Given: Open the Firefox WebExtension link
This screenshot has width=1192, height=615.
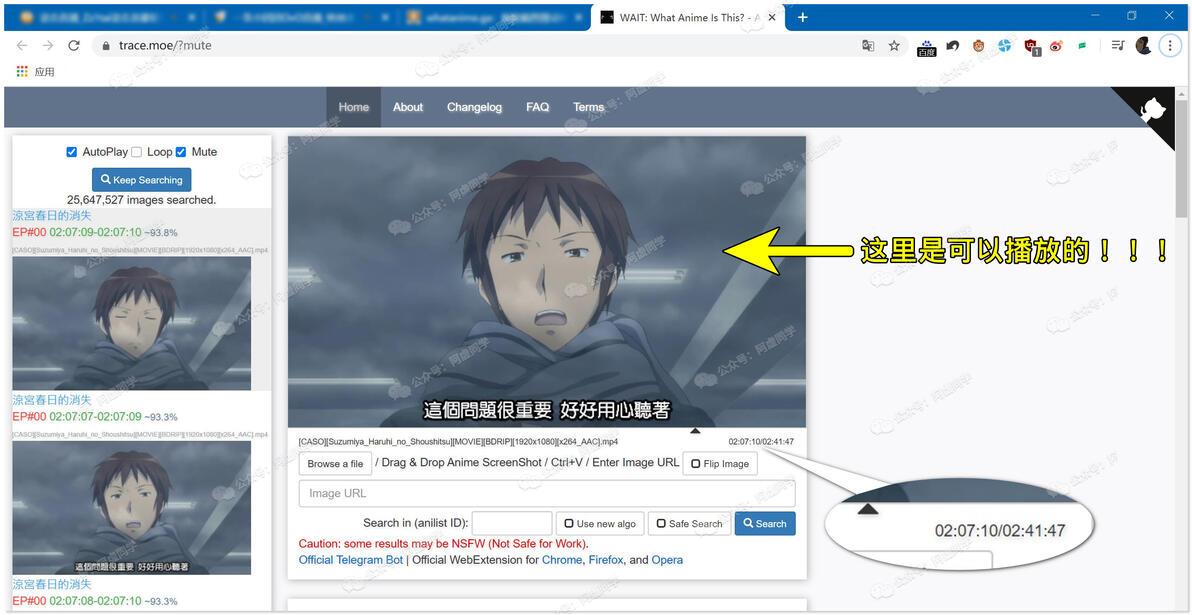Looking at the screenshot, I should tap(606, 560).
